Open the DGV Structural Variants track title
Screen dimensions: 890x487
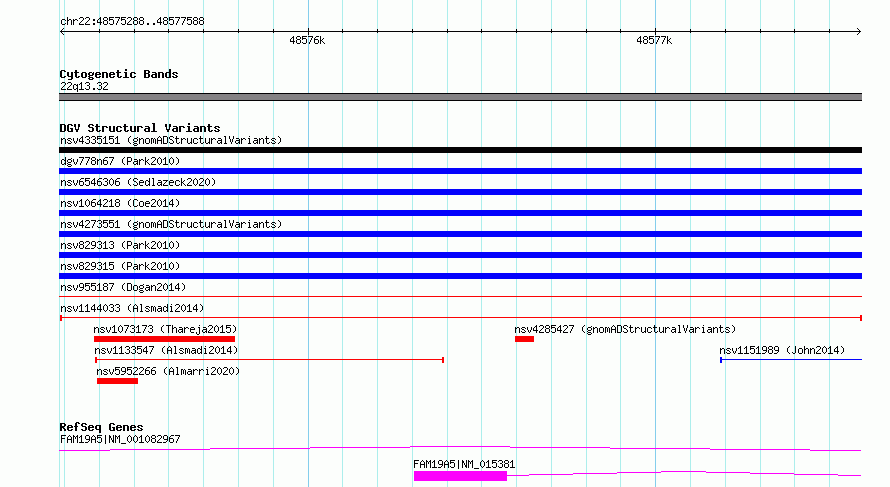click(x=140, y=128)
